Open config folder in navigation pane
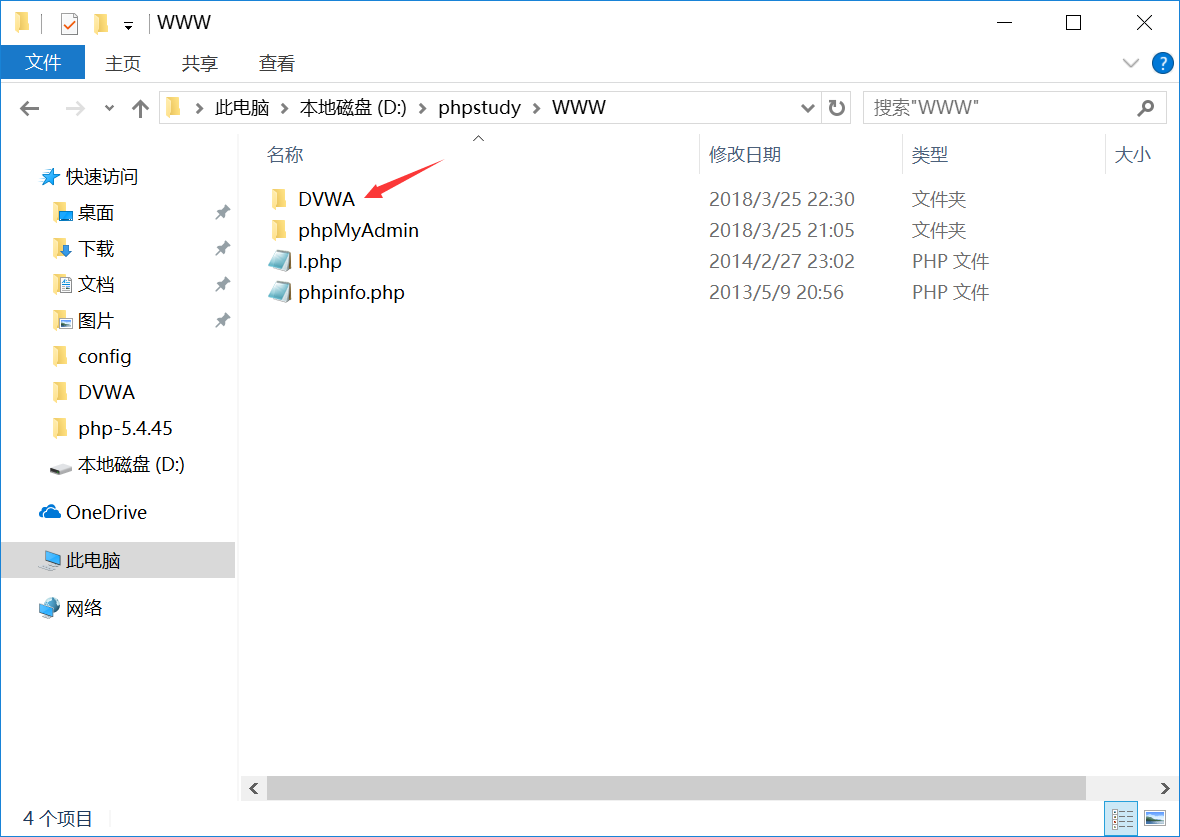Image resolution: width=1180 pixels, height=837 pixels. [x=105, y=356]
